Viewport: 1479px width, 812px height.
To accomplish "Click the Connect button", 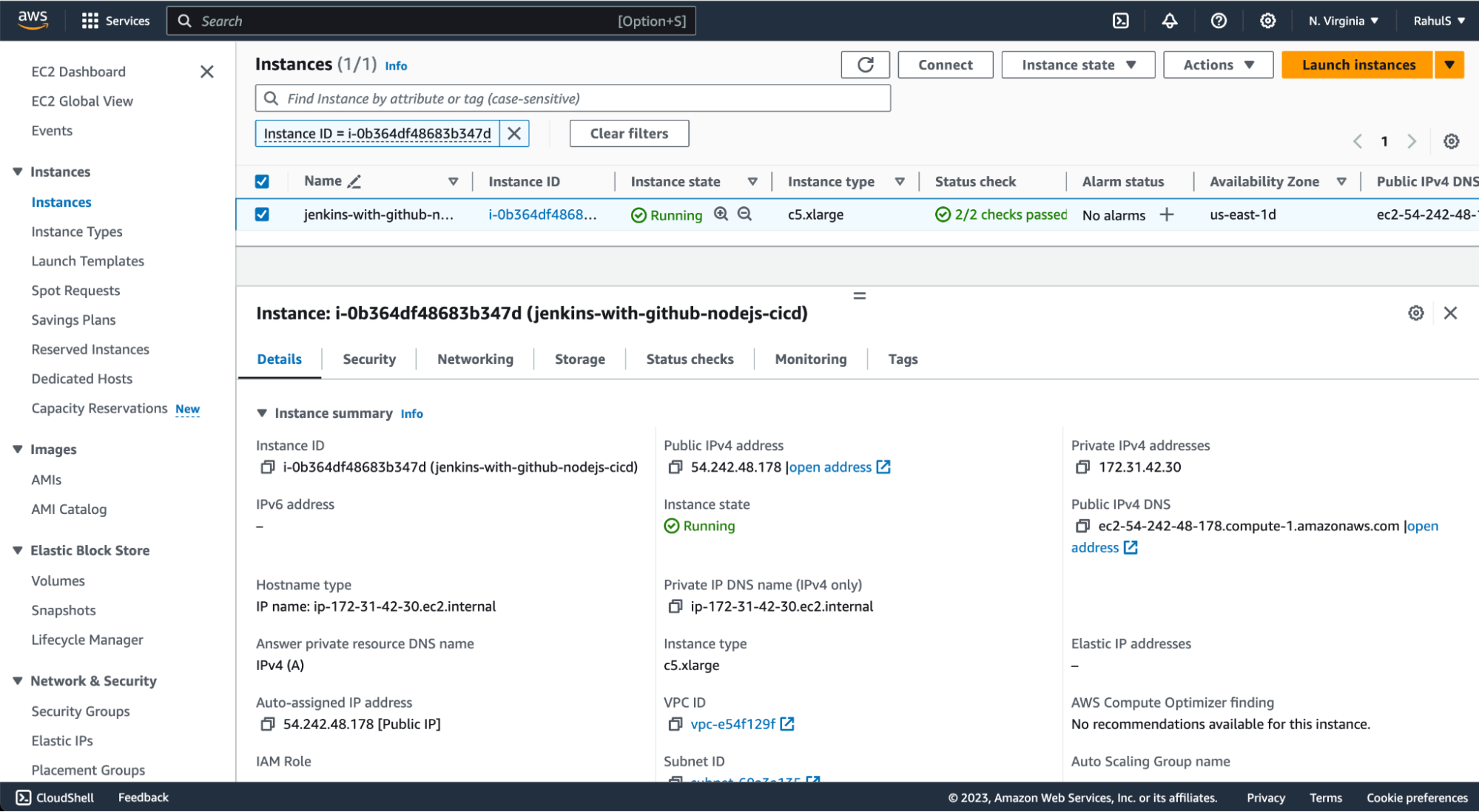I will coord(945,64).
